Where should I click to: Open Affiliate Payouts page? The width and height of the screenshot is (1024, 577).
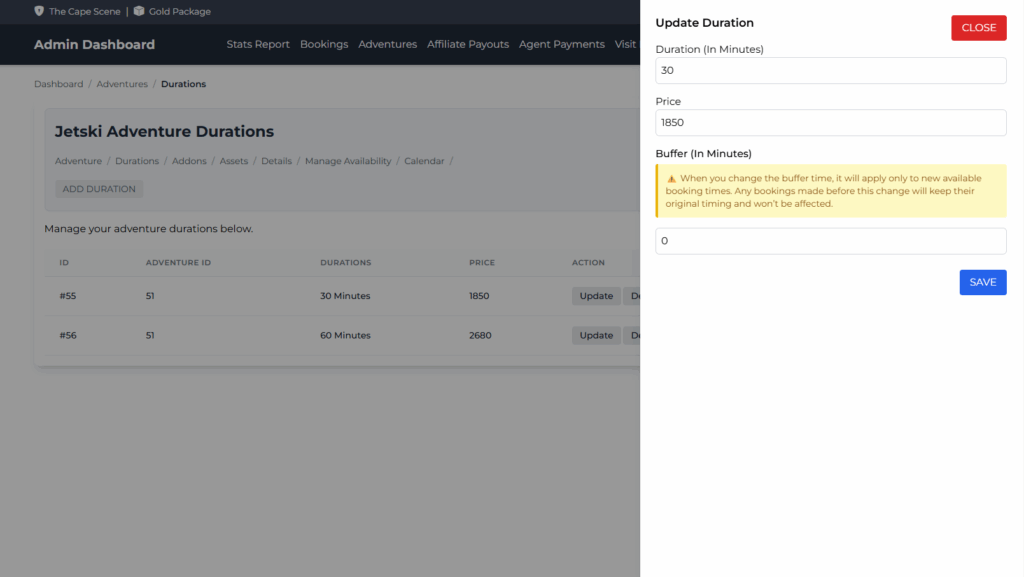[468, 44]
